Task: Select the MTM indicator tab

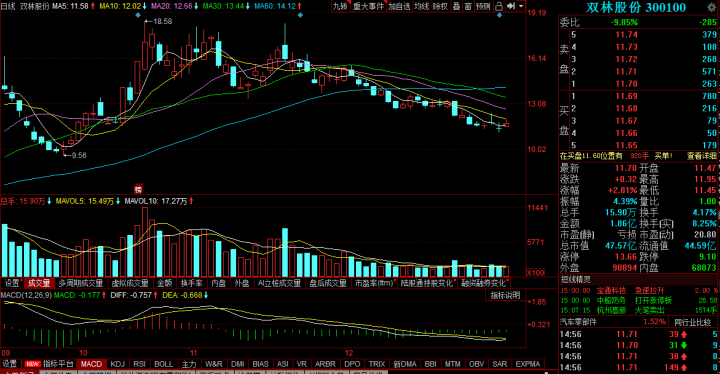Action: tap(452, 364)
